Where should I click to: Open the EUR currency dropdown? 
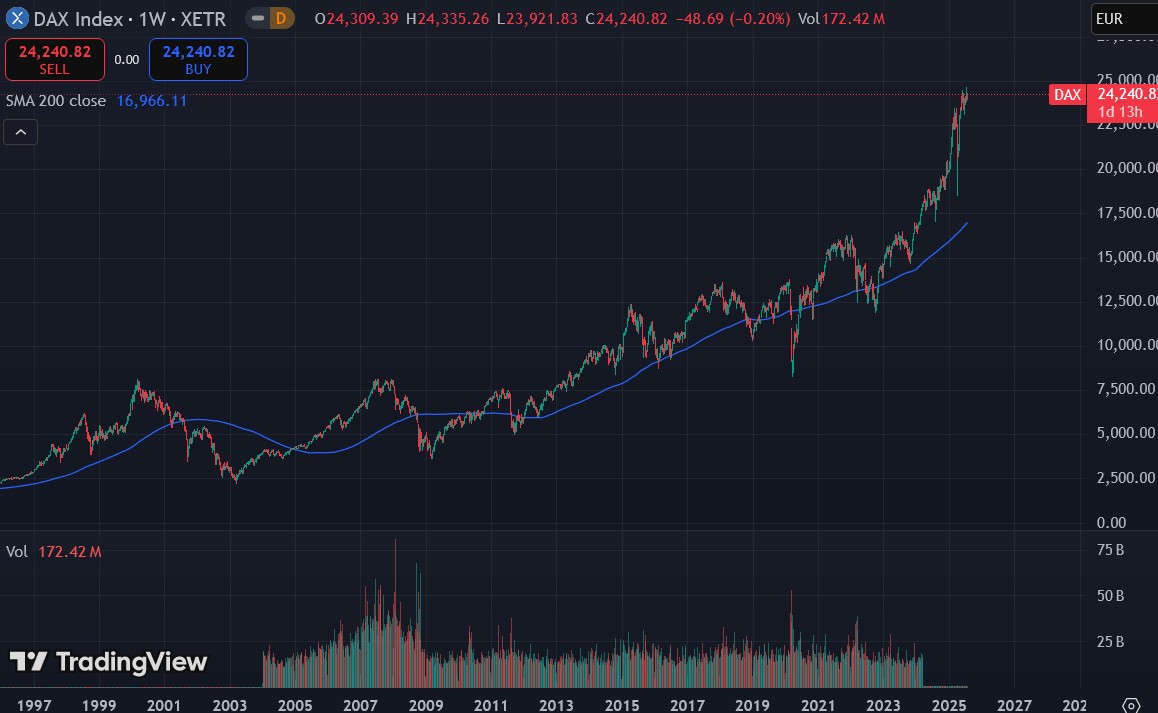click(x=1124, y=19)
